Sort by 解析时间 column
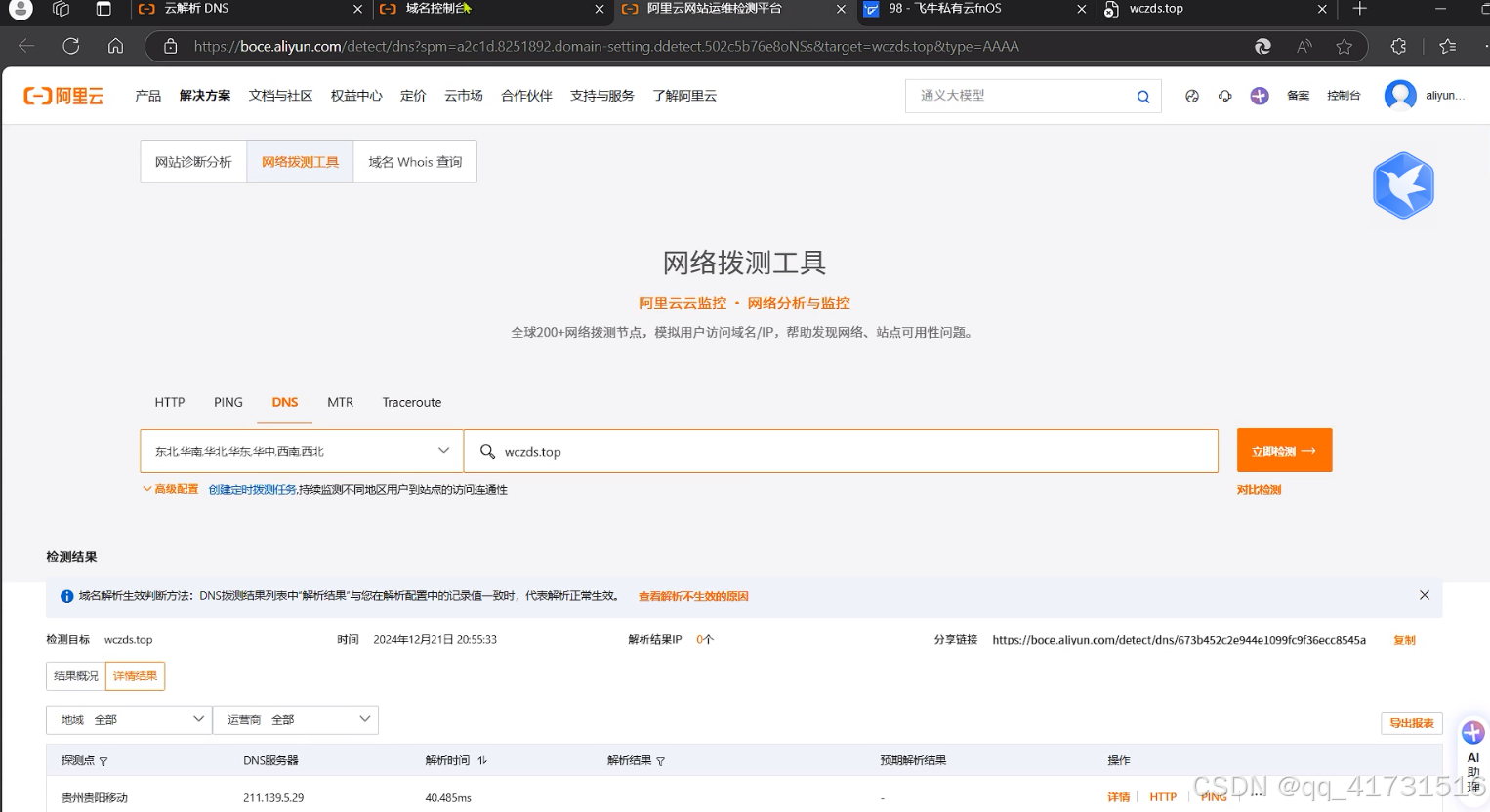The height and width of the screenshot is (812, 1490). 482,760
